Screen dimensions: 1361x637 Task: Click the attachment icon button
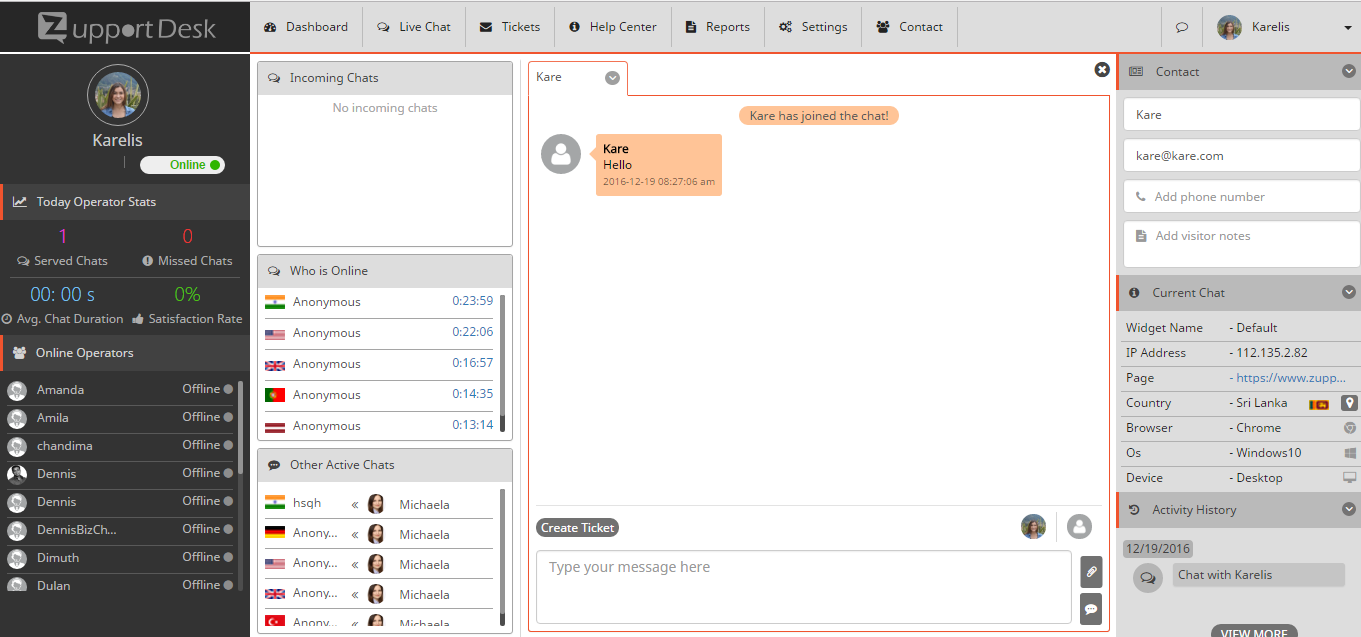click(x=1091, y=572)
